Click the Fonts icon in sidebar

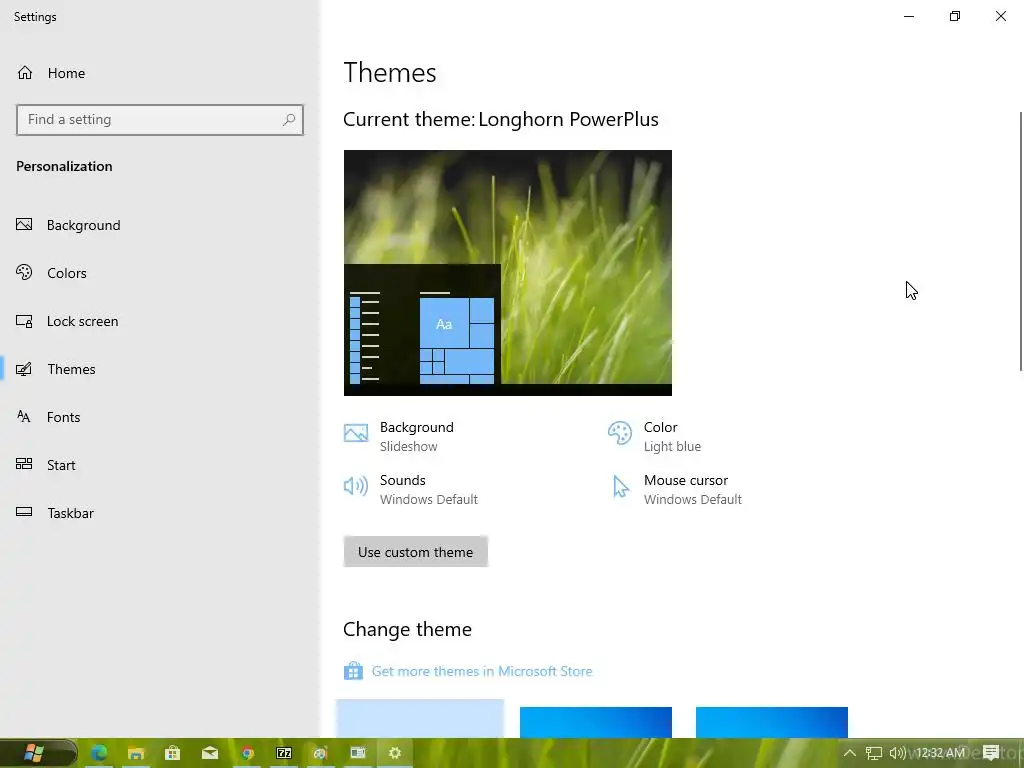pyautogui.click(x=24, y=416)
